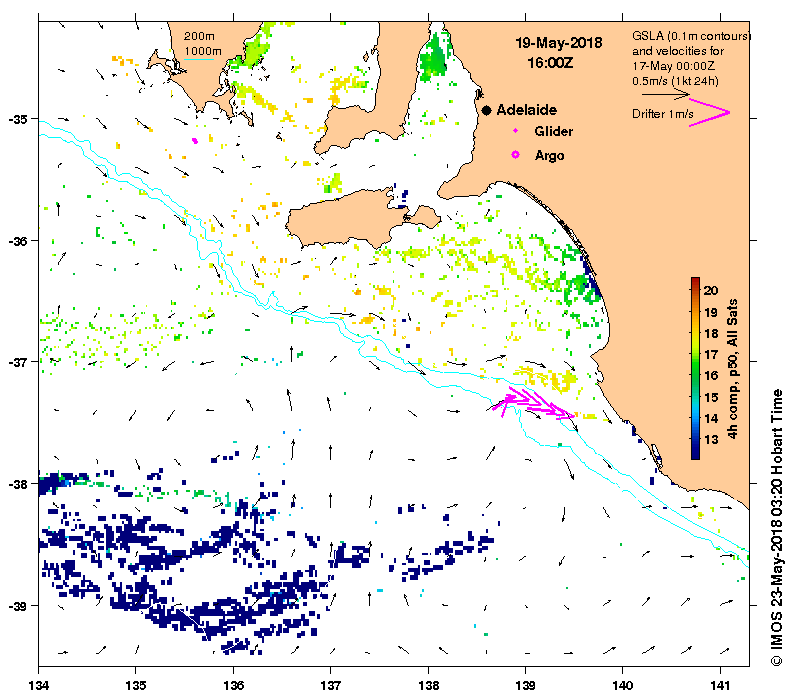
Task: Click the 13 value on color scale
Action: tap(711, 439)
